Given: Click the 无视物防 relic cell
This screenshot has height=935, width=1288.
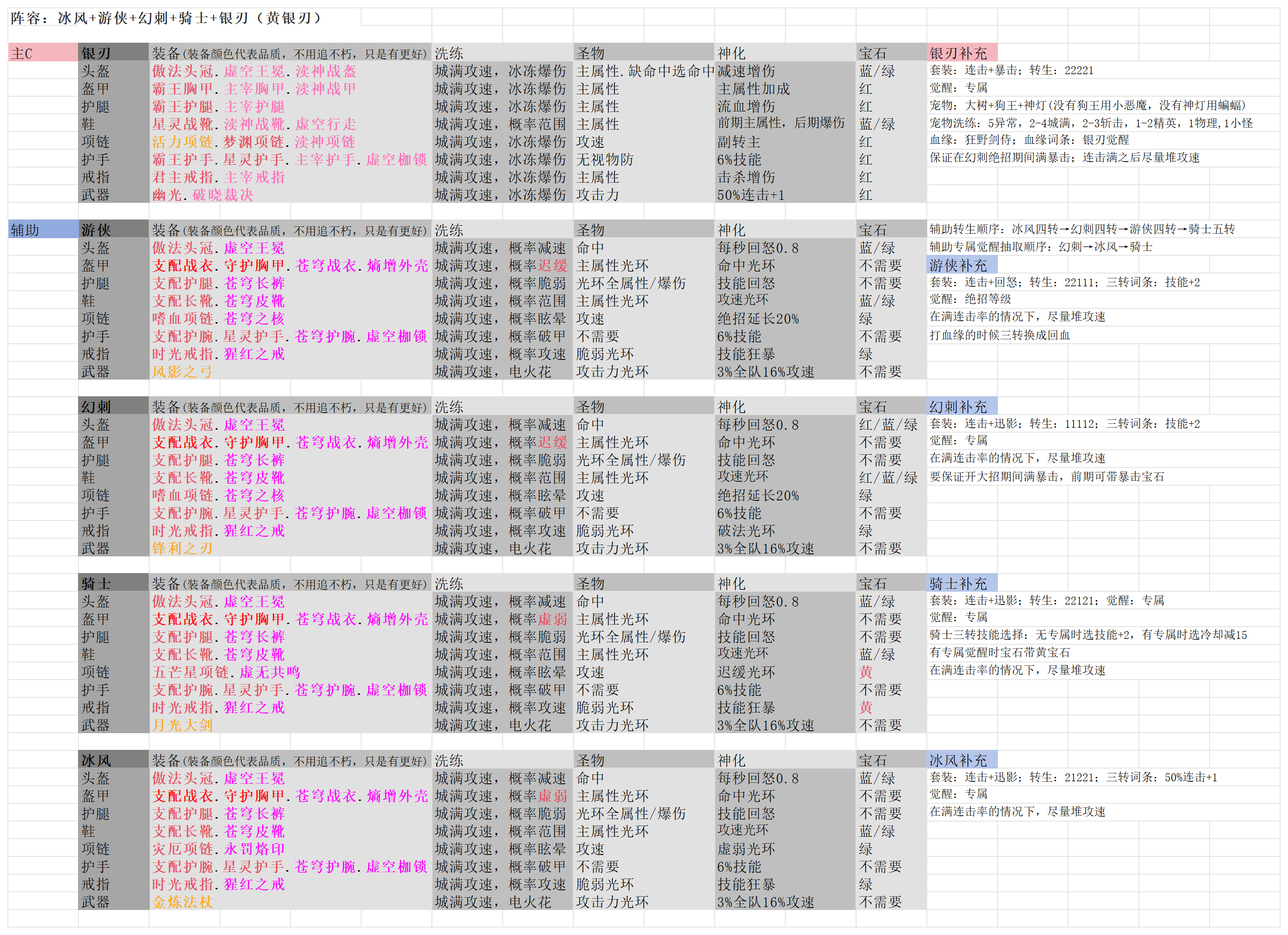Looking at the screenshot, I should (604, 160).
